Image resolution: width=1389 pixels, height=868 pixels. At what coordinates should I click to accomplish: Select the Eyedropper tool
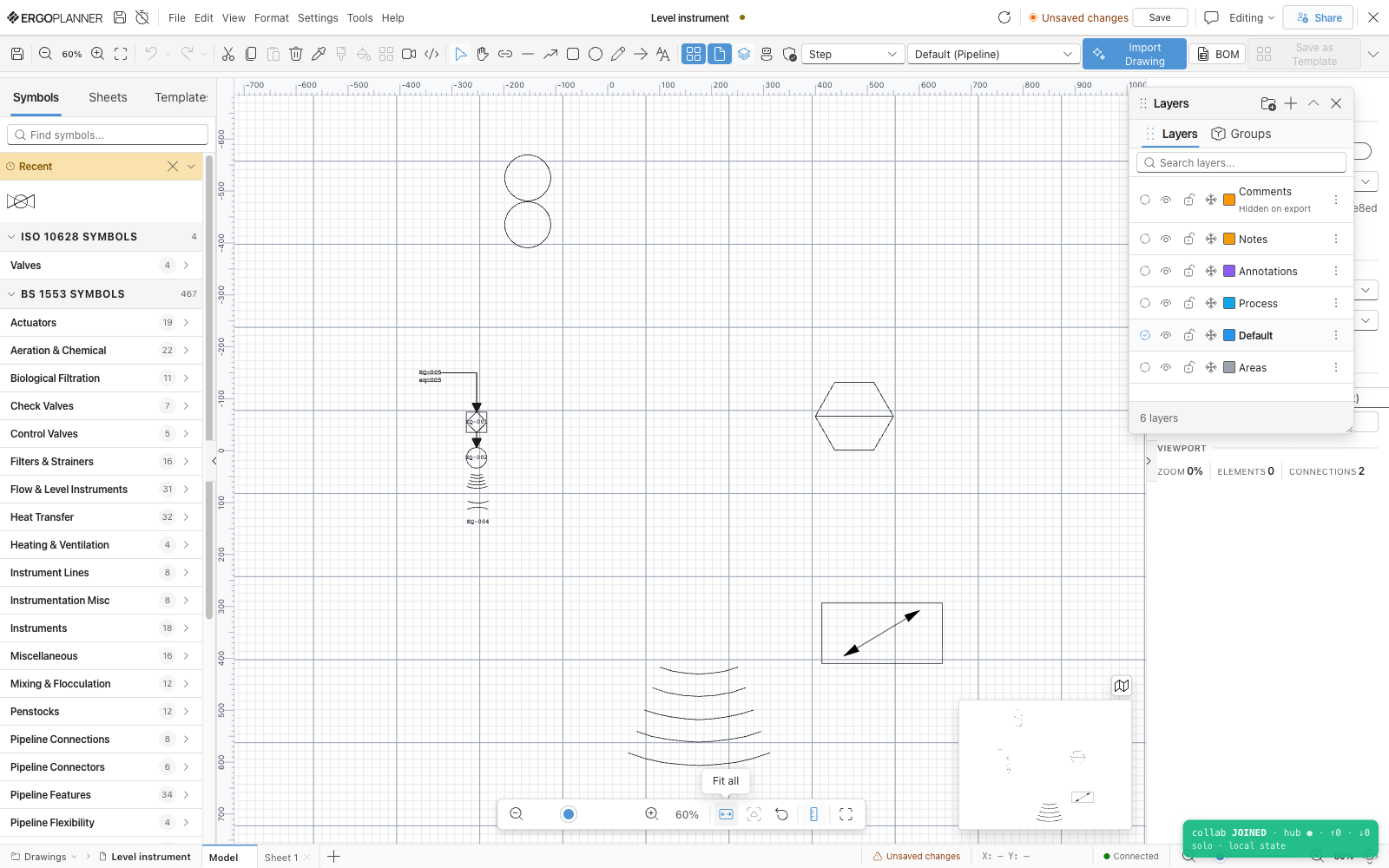coord(319,54)
